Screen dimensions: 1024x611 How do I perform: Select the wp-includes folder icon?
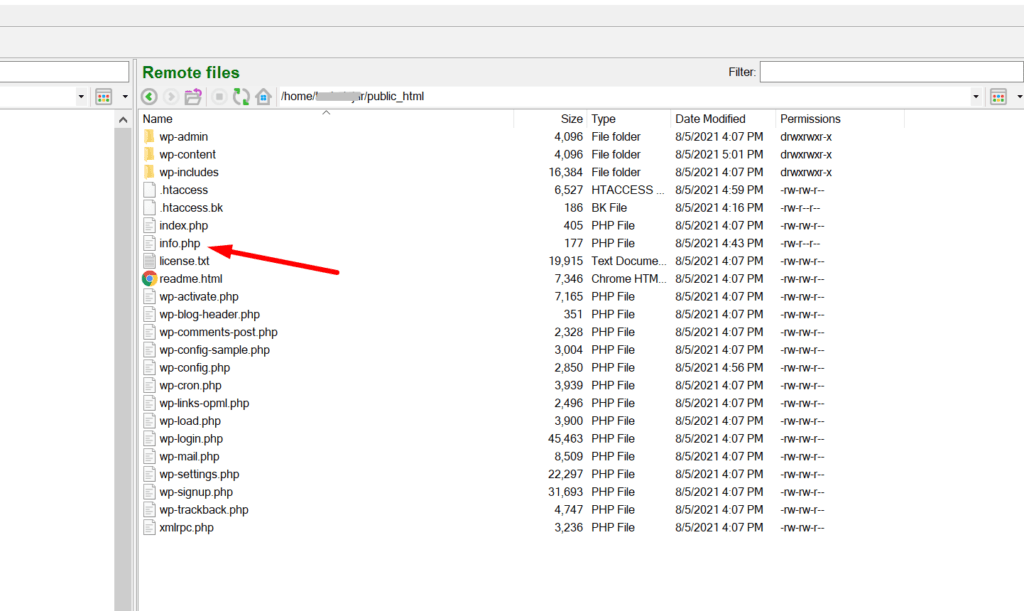150,172
